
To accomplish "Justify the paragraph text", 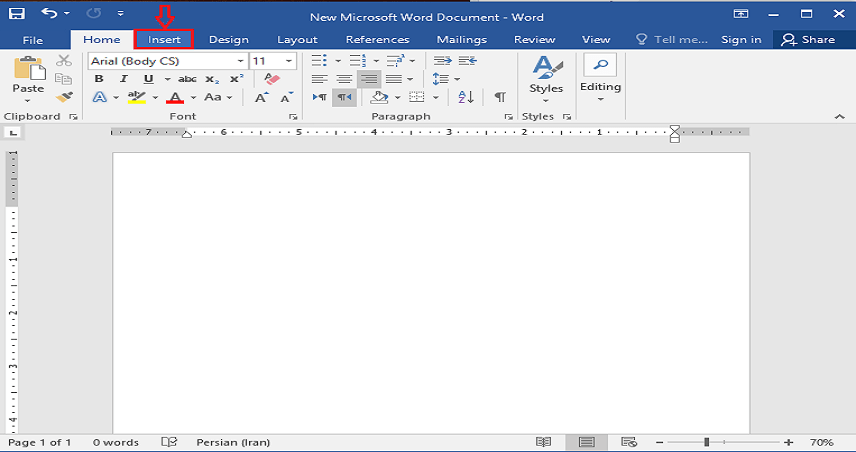I will pos(394,79).
